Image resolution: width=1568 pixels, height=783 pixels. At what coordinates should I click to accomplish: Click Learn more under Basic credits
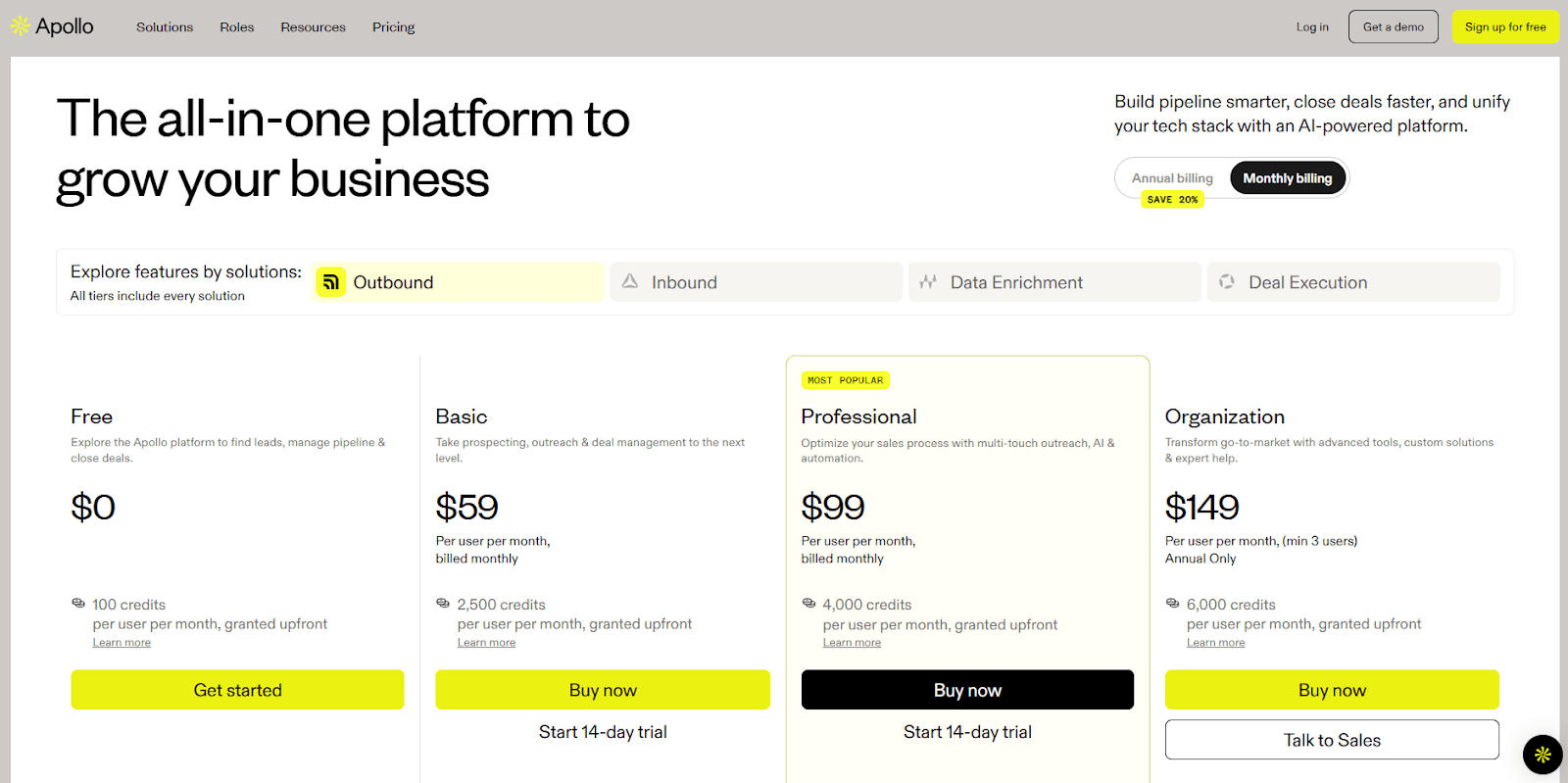486,643
